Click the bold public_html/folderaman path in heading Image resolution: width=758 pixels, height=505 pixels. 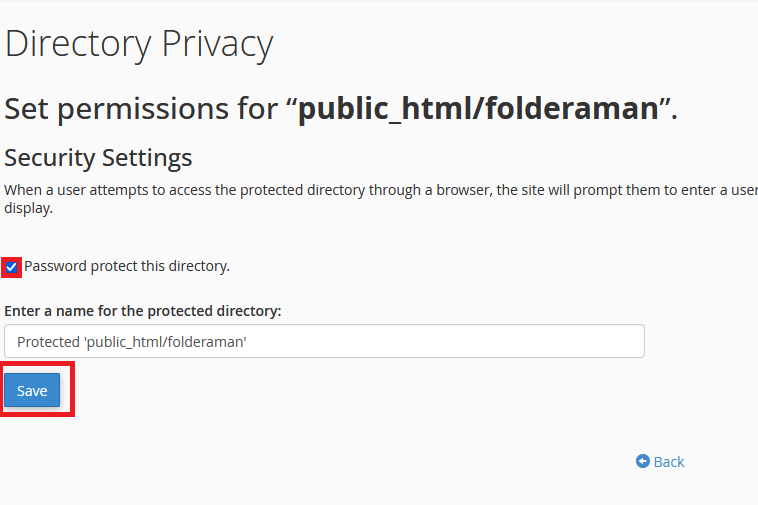[478, 108]
